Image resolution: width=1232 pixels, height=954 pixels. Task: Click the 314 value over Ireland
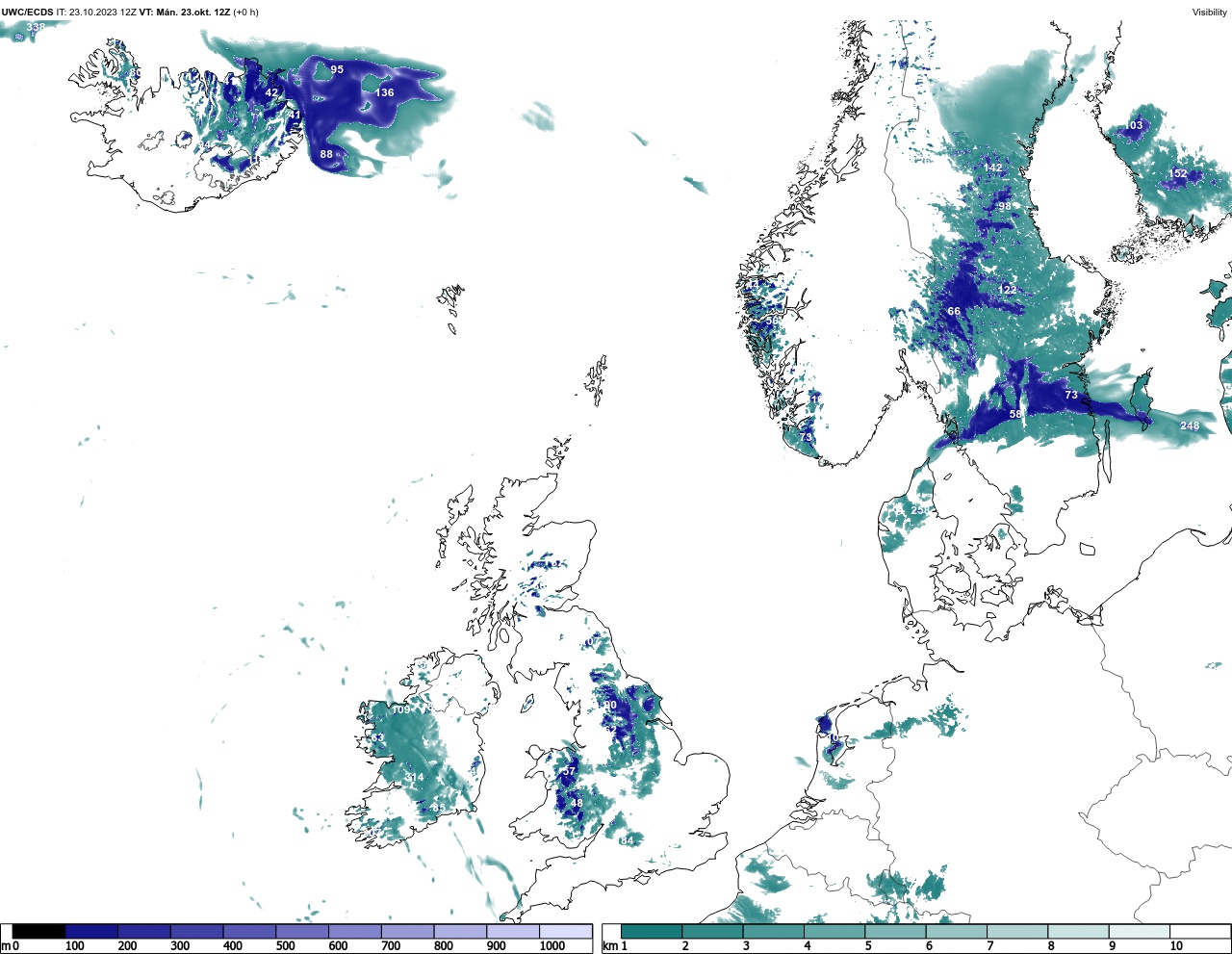coord(415,778)
